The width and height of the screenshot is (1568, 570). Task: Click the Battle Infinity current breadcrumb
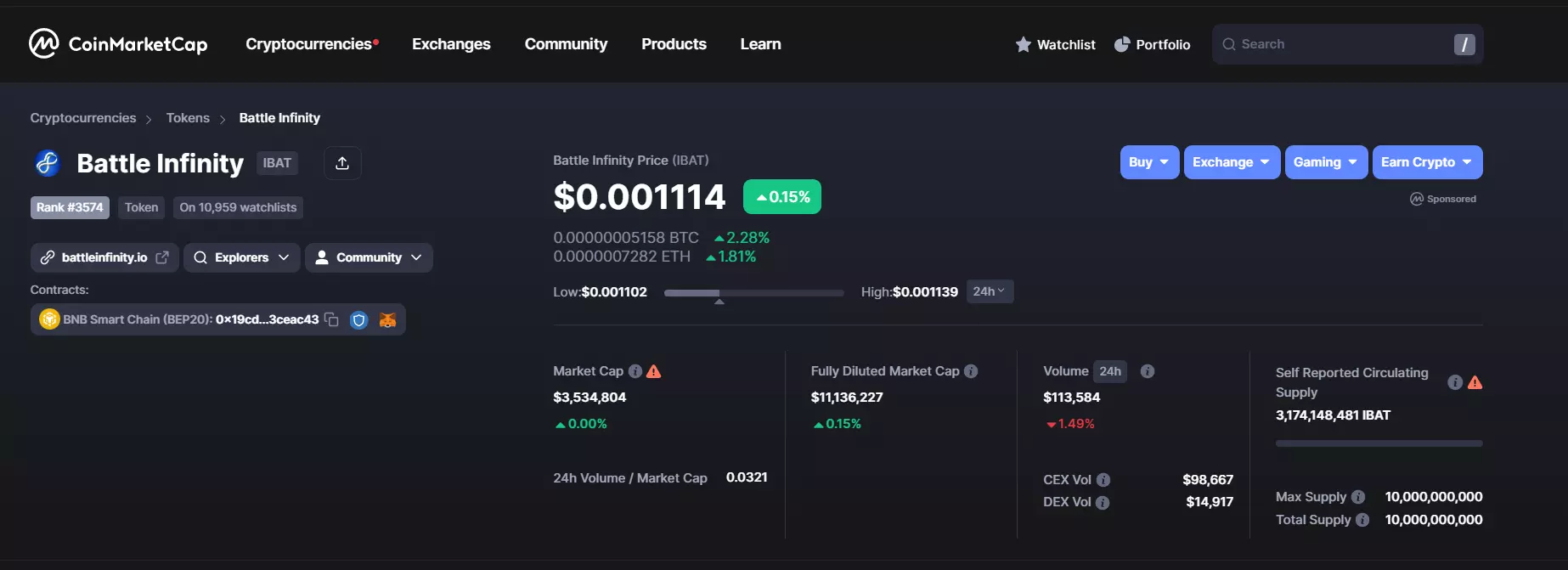click(x=279, y=118)
